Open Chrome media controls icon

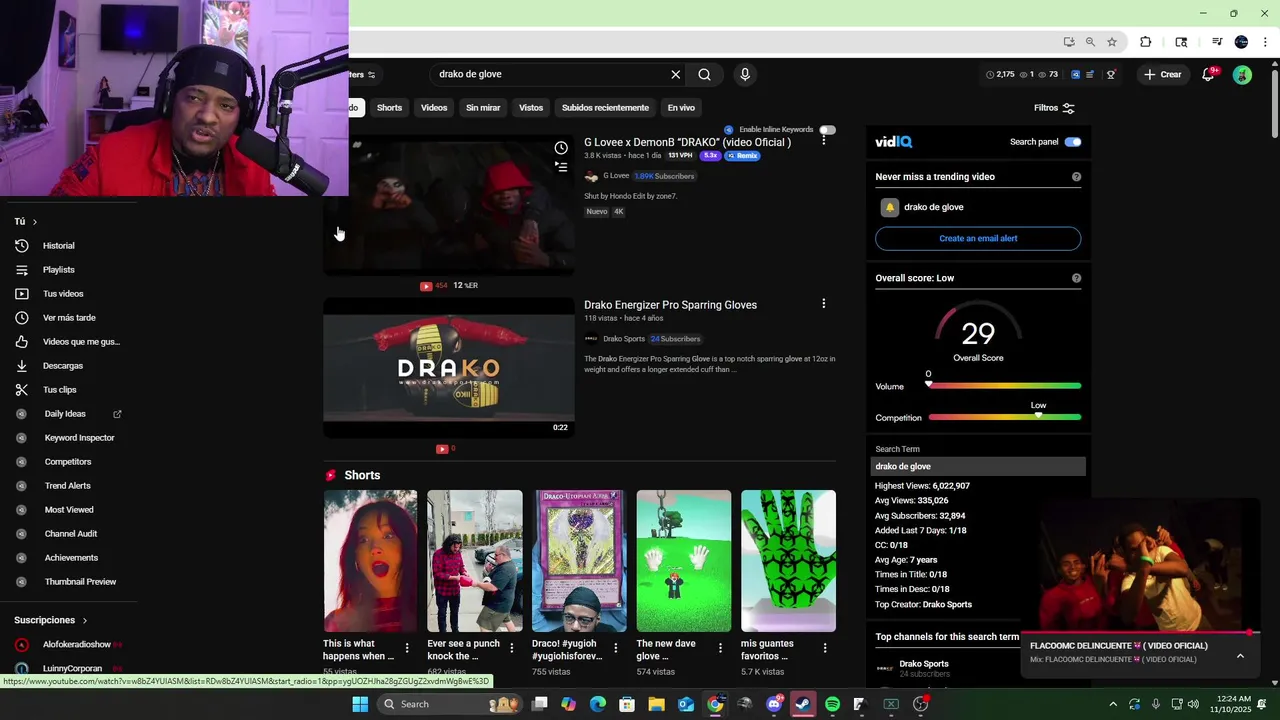tap(1217, 42)
